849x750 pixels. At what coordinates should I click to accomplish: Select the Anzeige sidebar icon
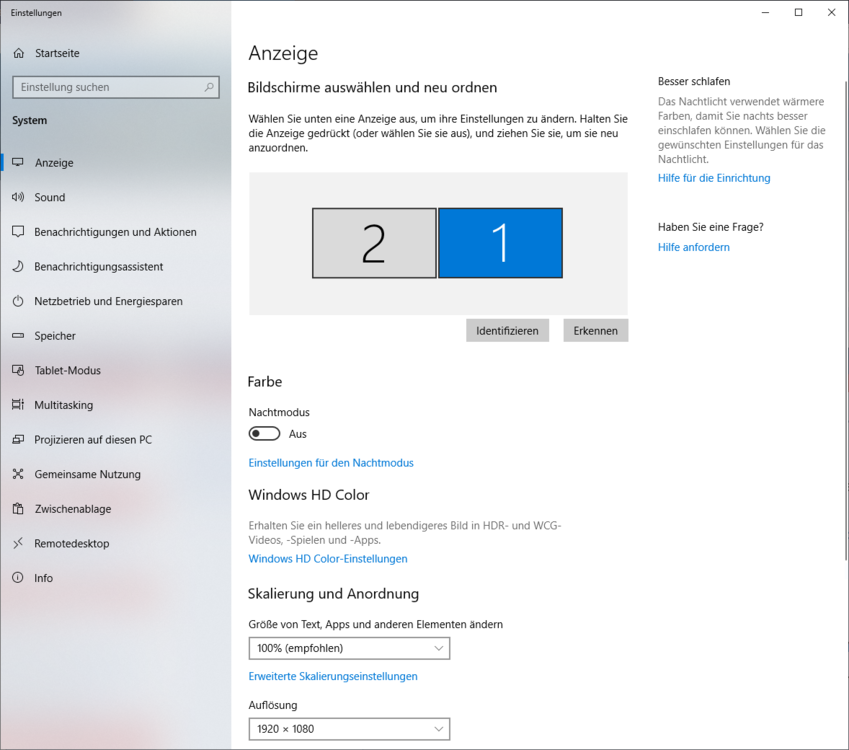pyautogui.click(x=19, y=162)
